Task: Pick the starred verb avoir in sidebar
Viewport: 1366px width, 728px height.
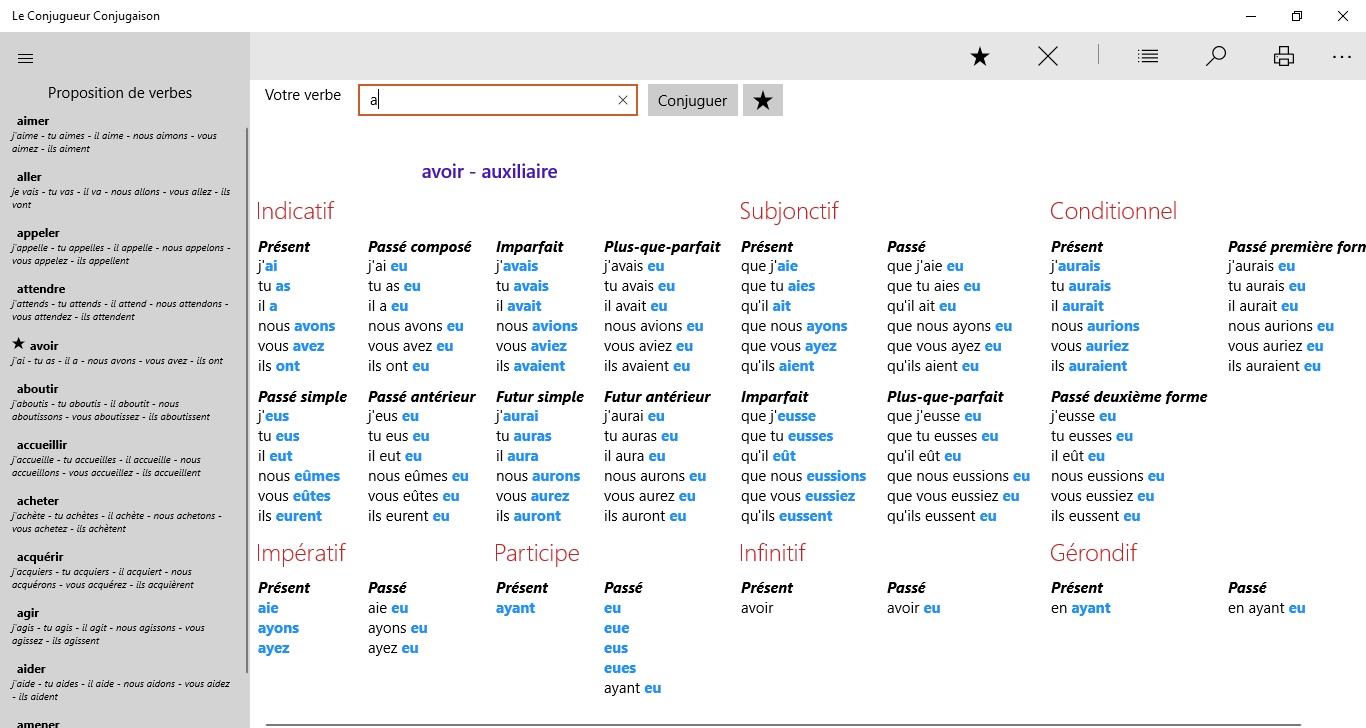Action: tap(44, 345)
